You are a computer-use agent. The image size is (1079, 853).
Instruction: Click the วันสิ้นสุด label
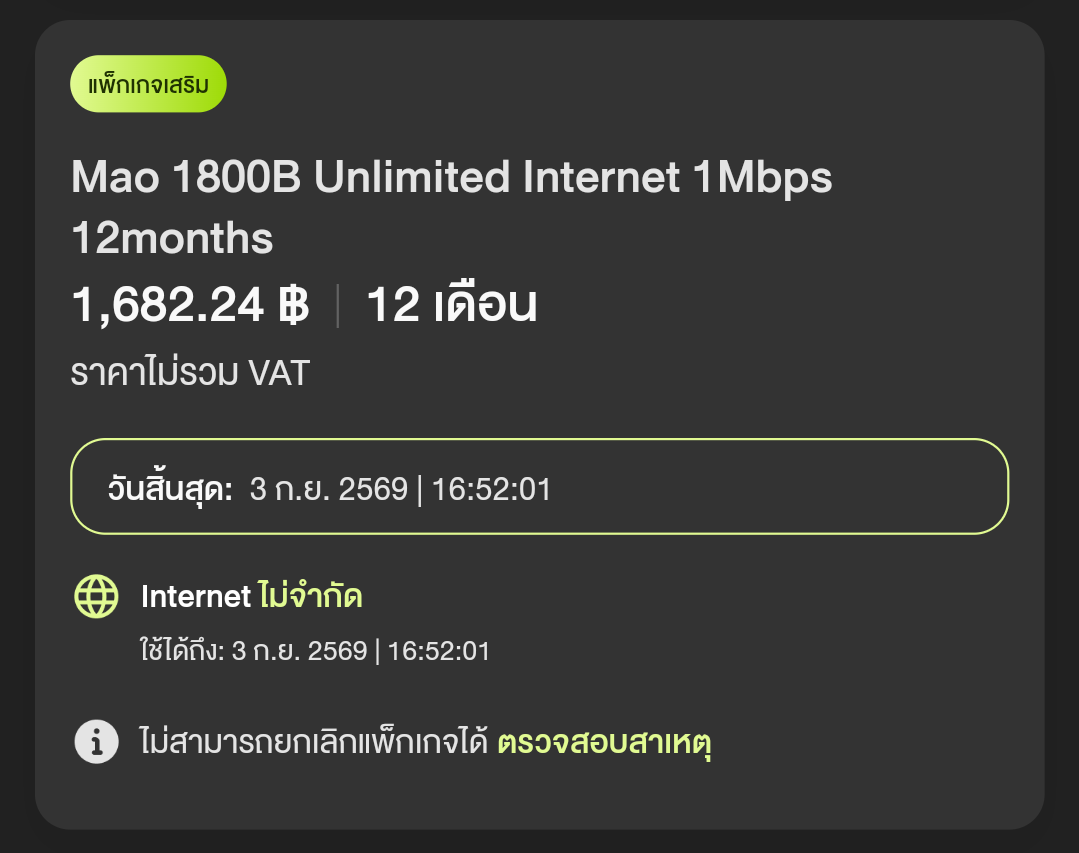point(170,489)
